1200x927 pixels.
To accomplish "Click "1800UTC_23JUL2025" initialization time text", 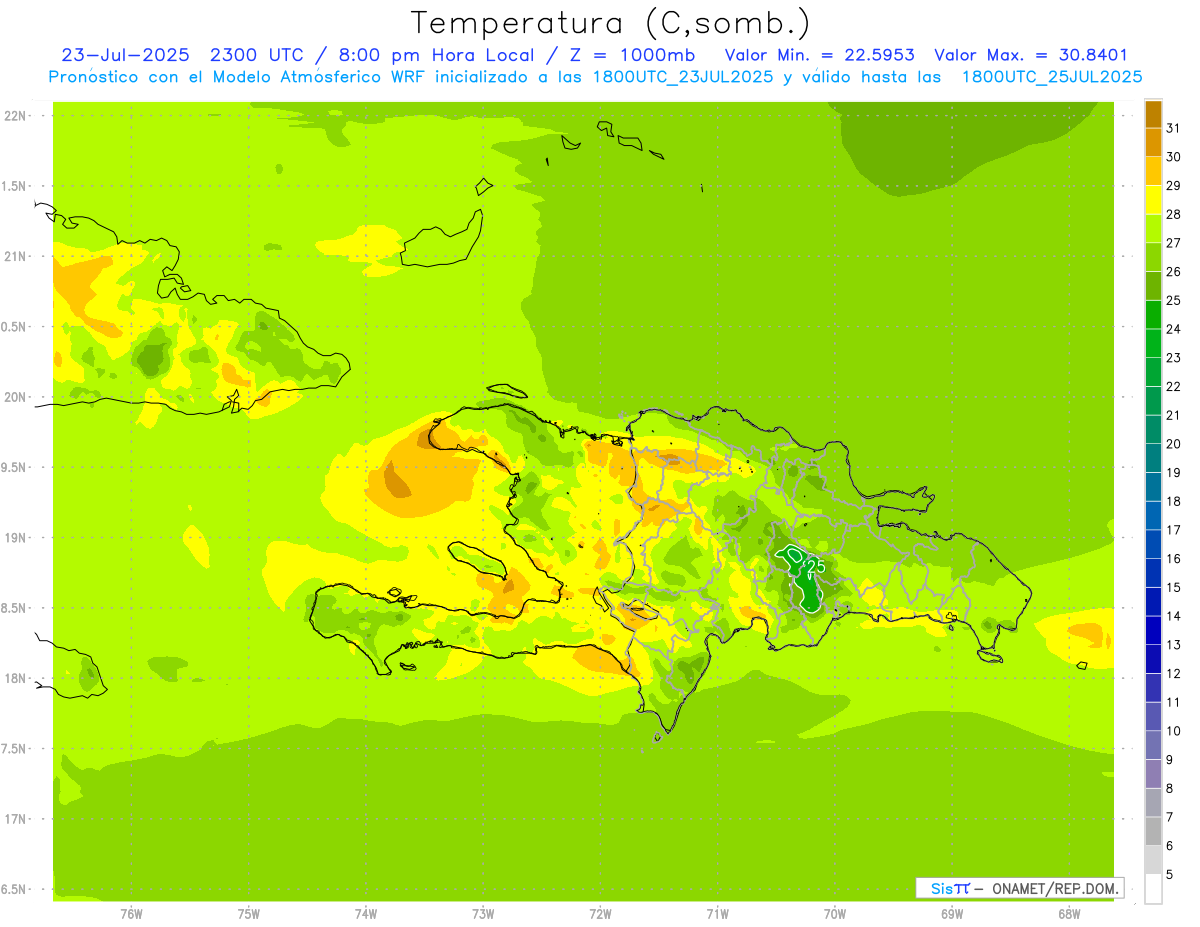I will [x=681, y=77].
